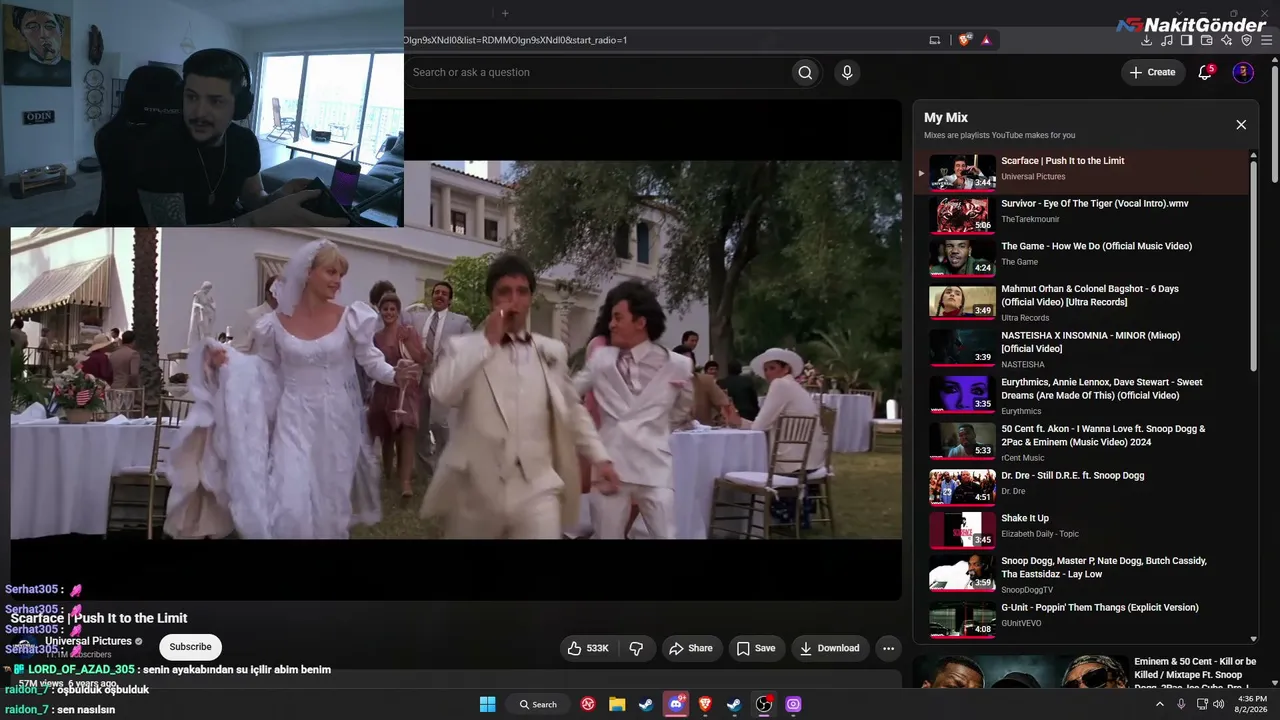Play Shake It Up by Elizabeth Daily

pyautogui.click(x=1083, y=530)
